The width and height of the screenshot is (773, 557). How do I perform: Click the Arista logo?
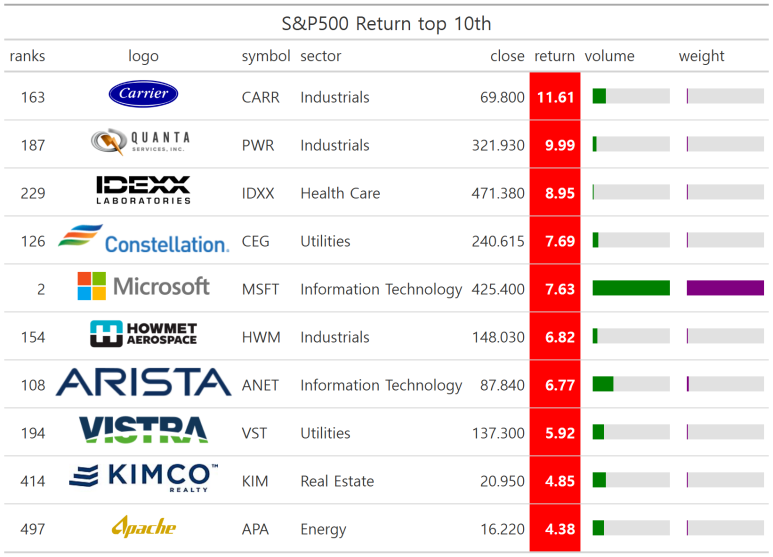[x=143, y=382]
